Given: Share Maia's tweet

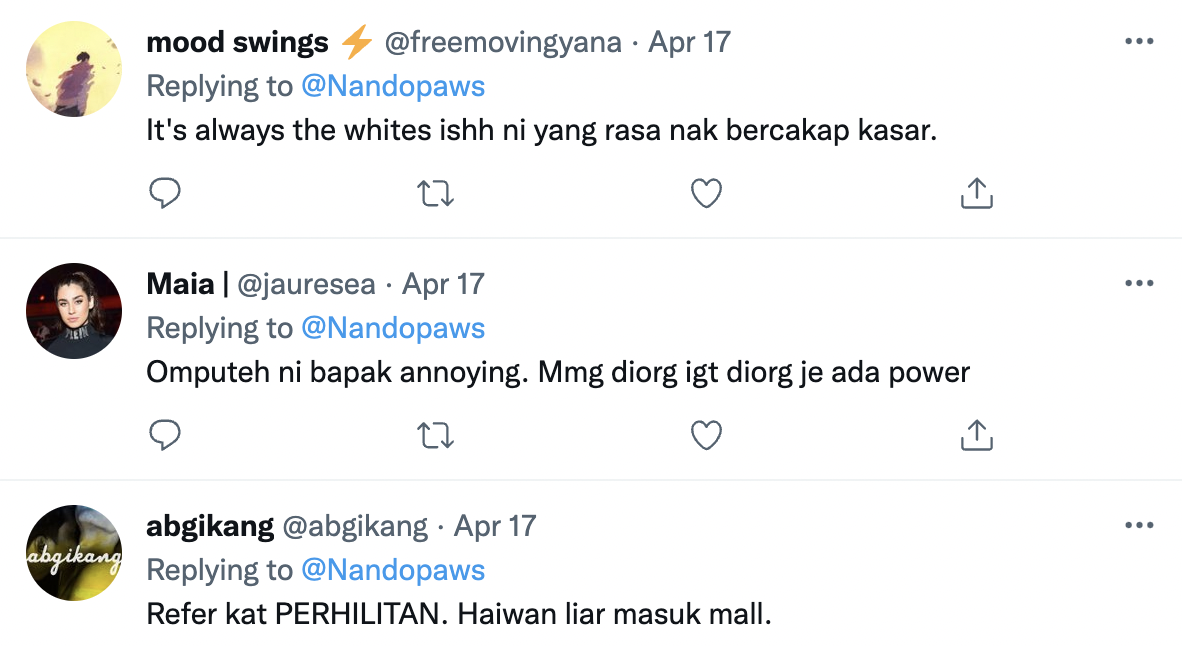Looking at the screenshot, I should [976, 434].
